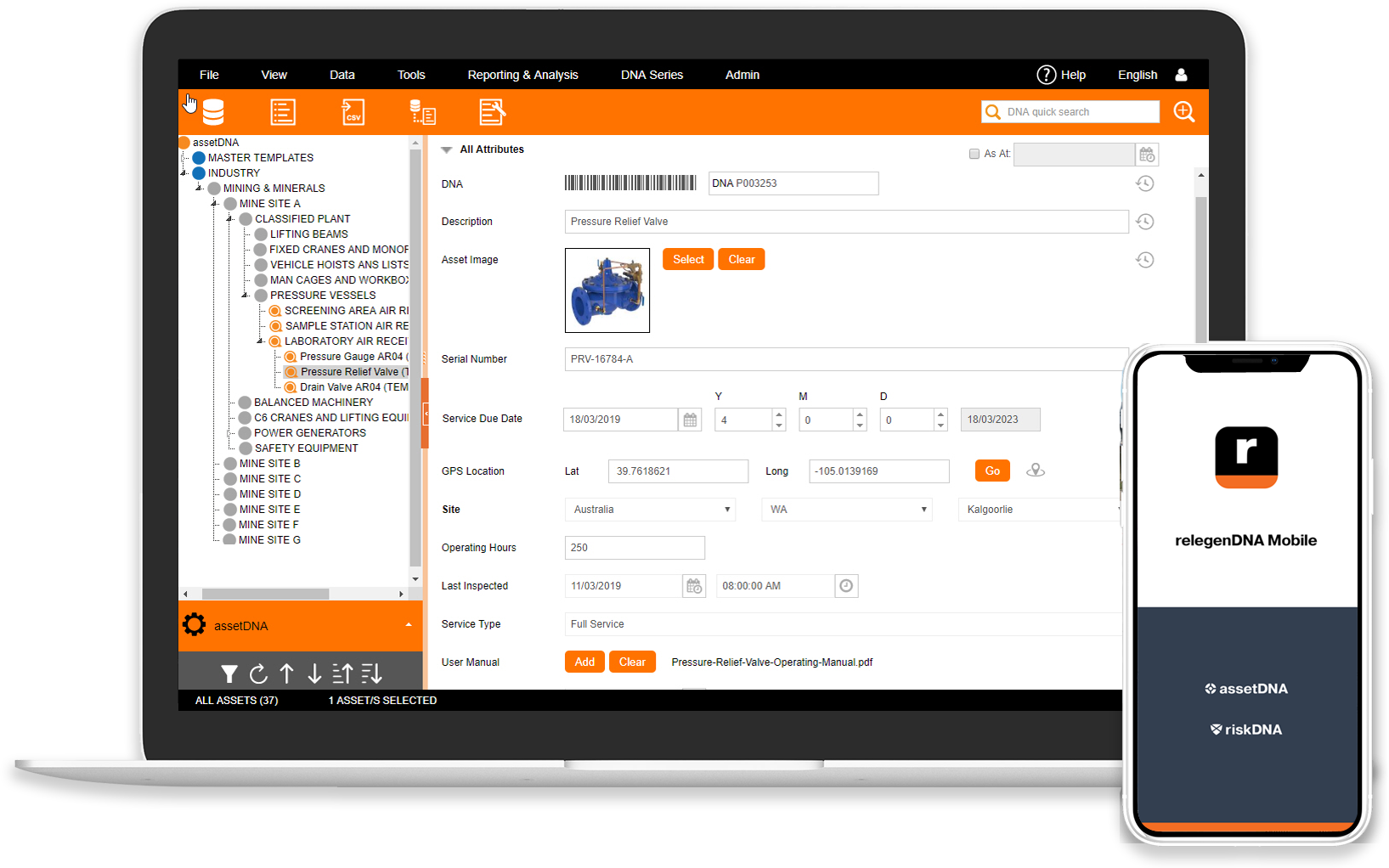
Task: Click the GPS map pin icon
Action: tap(1036, 470)
